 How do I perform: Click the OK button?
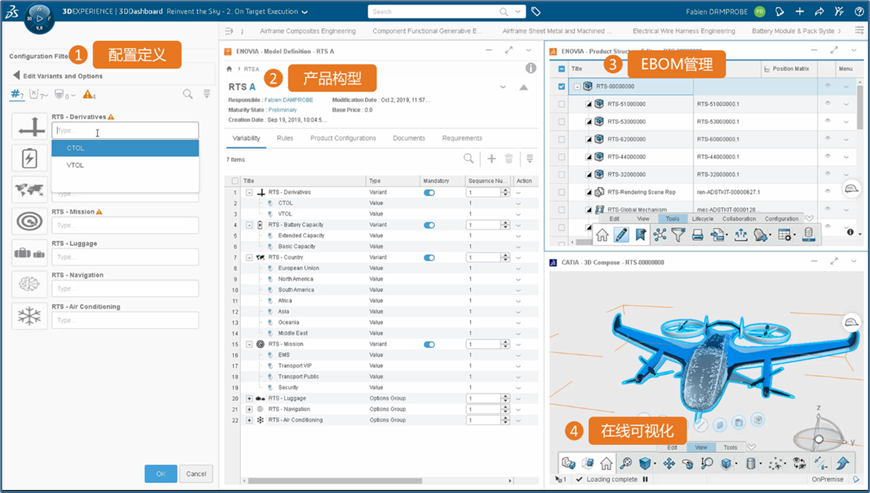point(161,474)
